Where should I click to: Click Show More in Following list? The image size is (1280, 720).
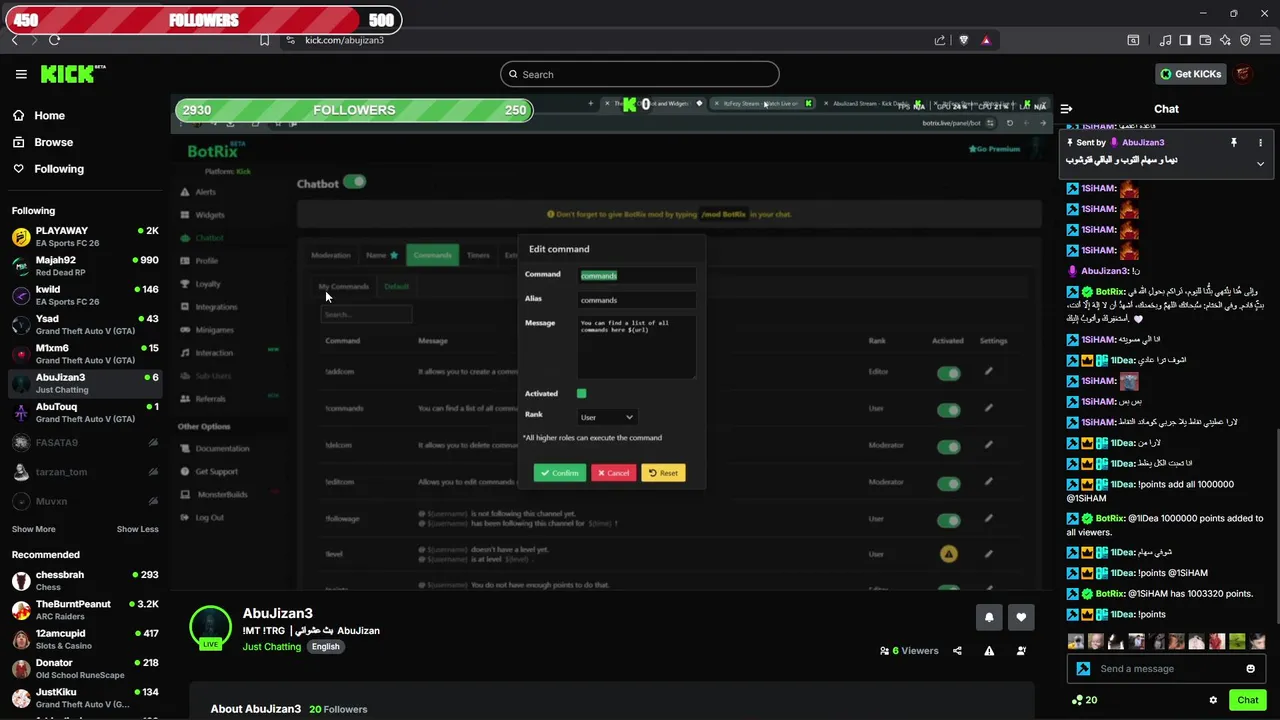point(34,529)
